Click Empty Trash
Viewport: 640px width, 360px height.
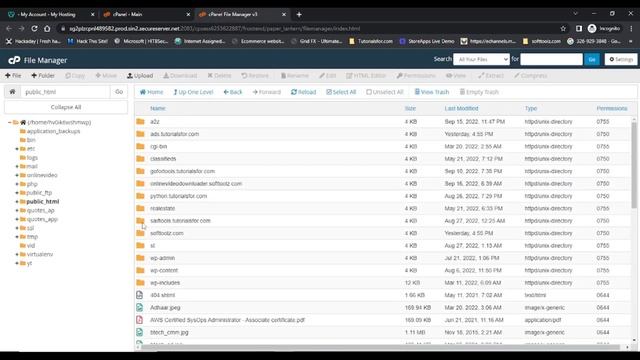[x=479, y=92]
